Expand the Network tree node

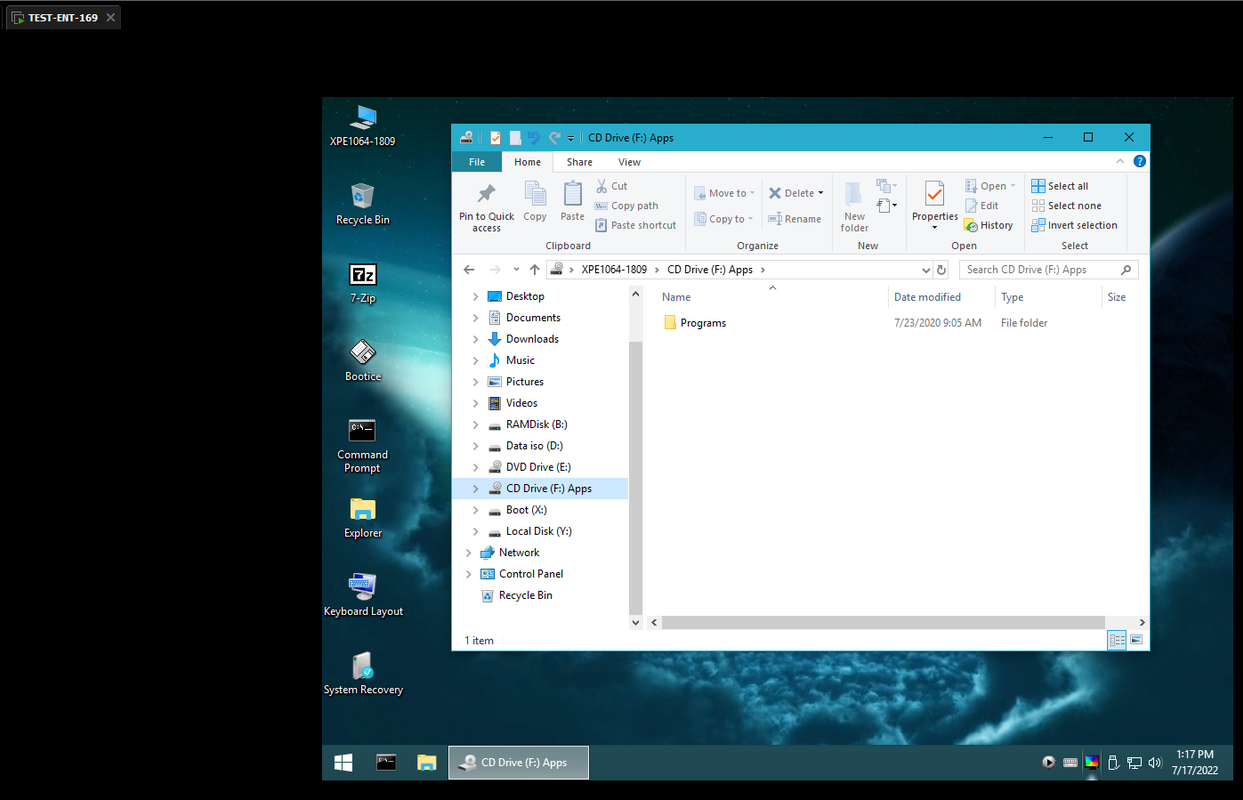pos(469,553)
